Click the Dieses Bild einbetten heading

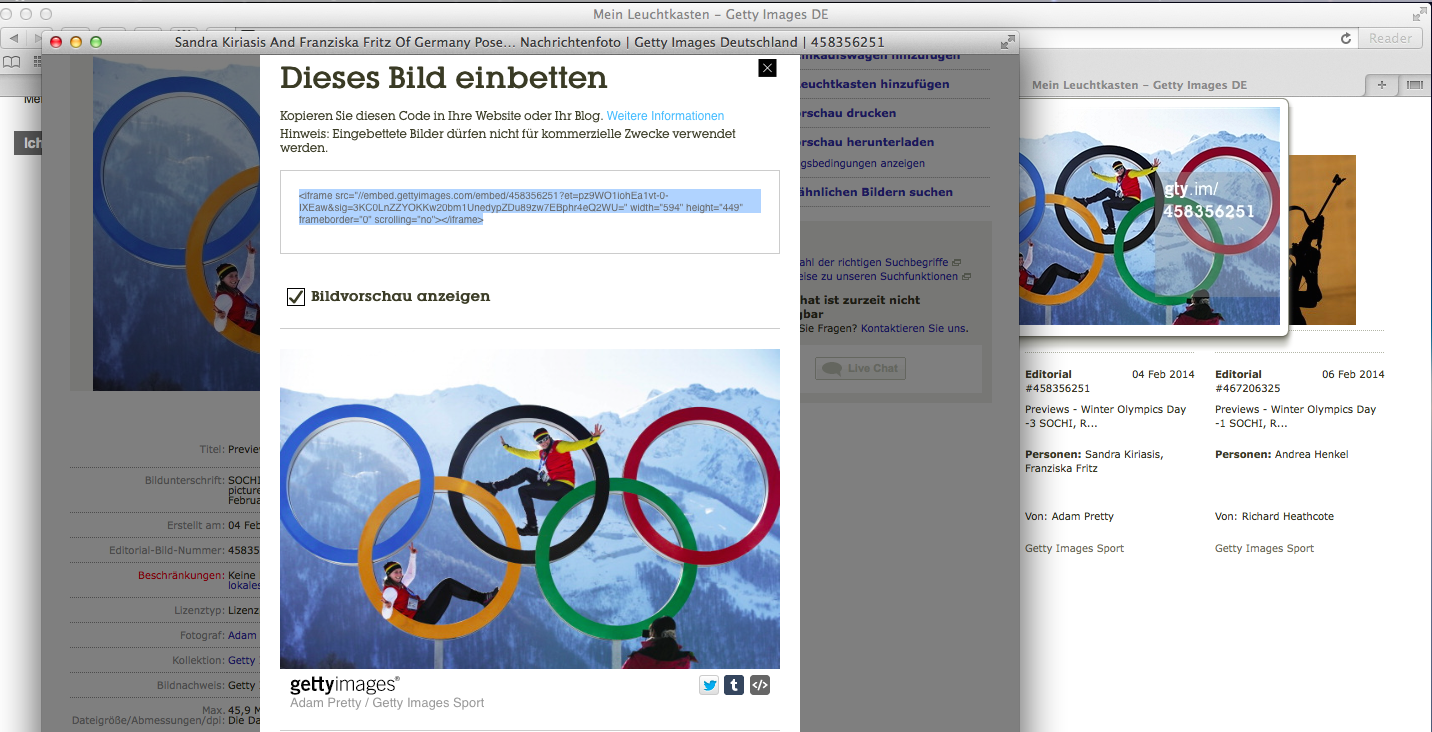[x=443, y=77]
